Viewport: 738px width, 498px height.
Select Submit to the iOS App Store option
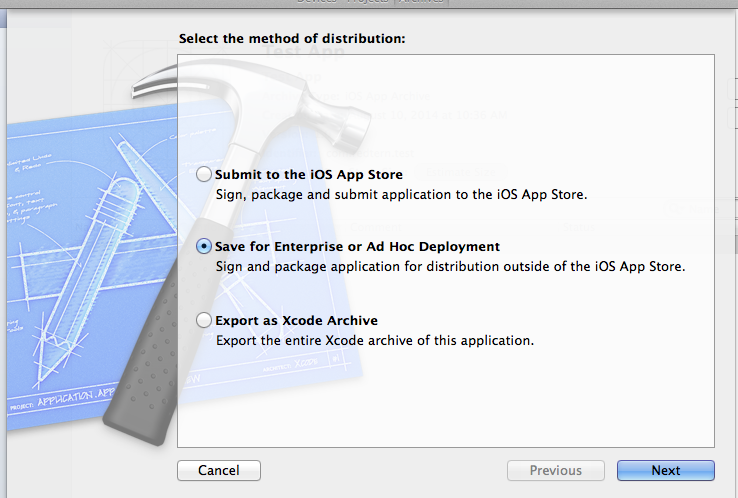pos(204,174)
